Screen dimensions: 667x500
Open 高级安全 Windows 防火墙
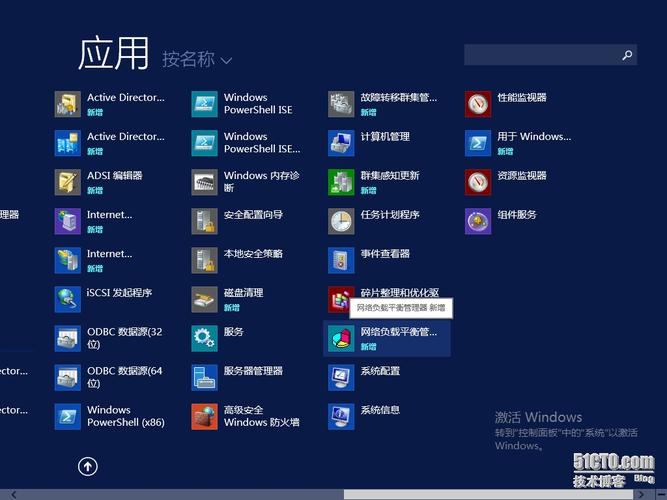(x=245, y=417)
